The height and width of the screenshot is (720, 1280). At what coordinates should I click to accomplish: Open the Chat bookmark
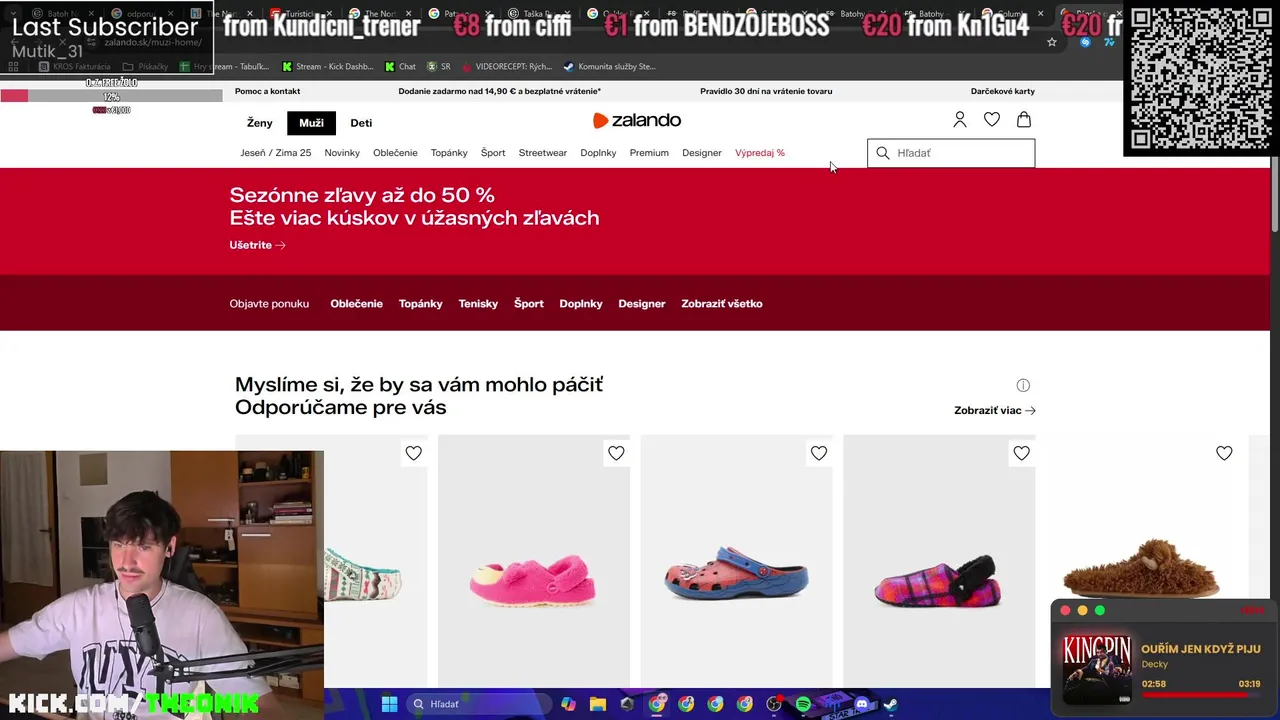click(x=400, y=66)
